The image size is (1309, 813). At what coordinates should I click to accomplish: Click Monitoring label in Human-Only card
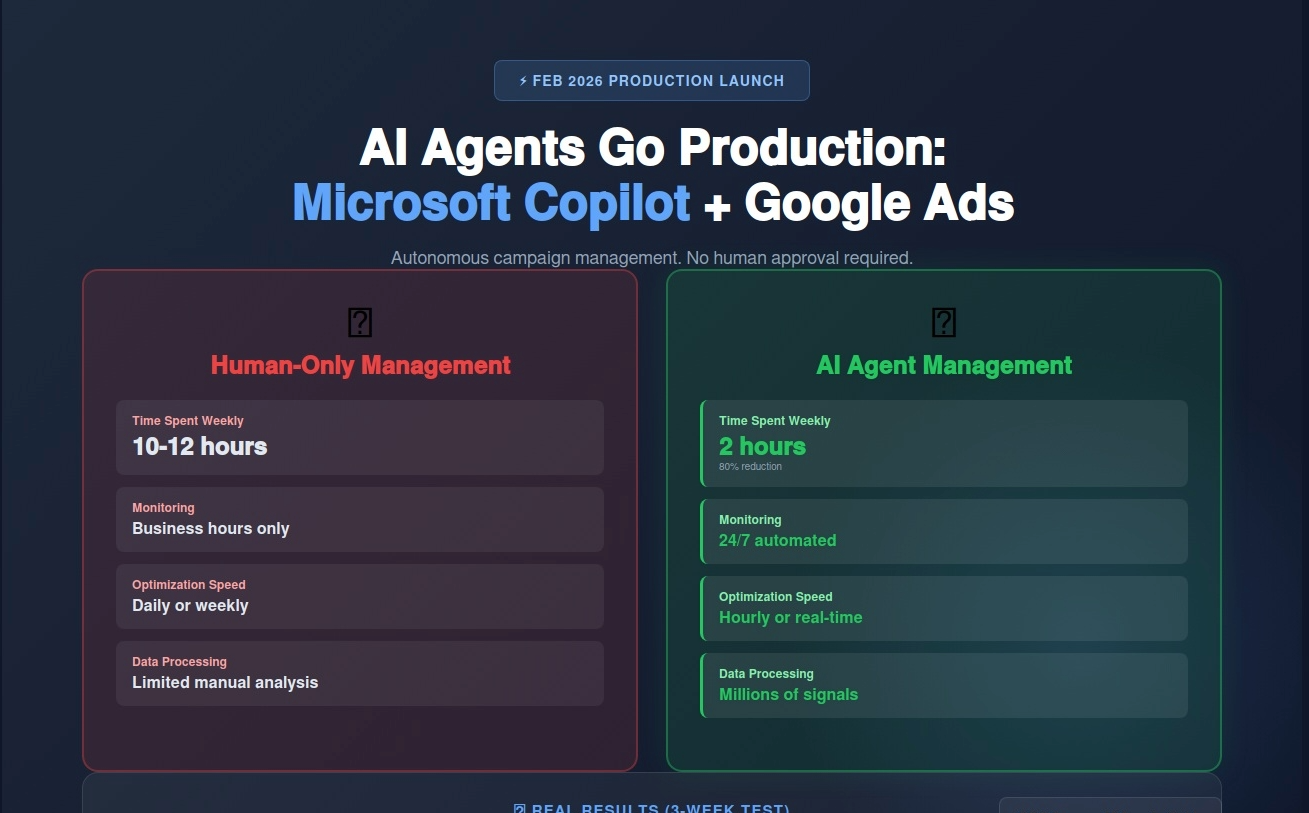163,508
